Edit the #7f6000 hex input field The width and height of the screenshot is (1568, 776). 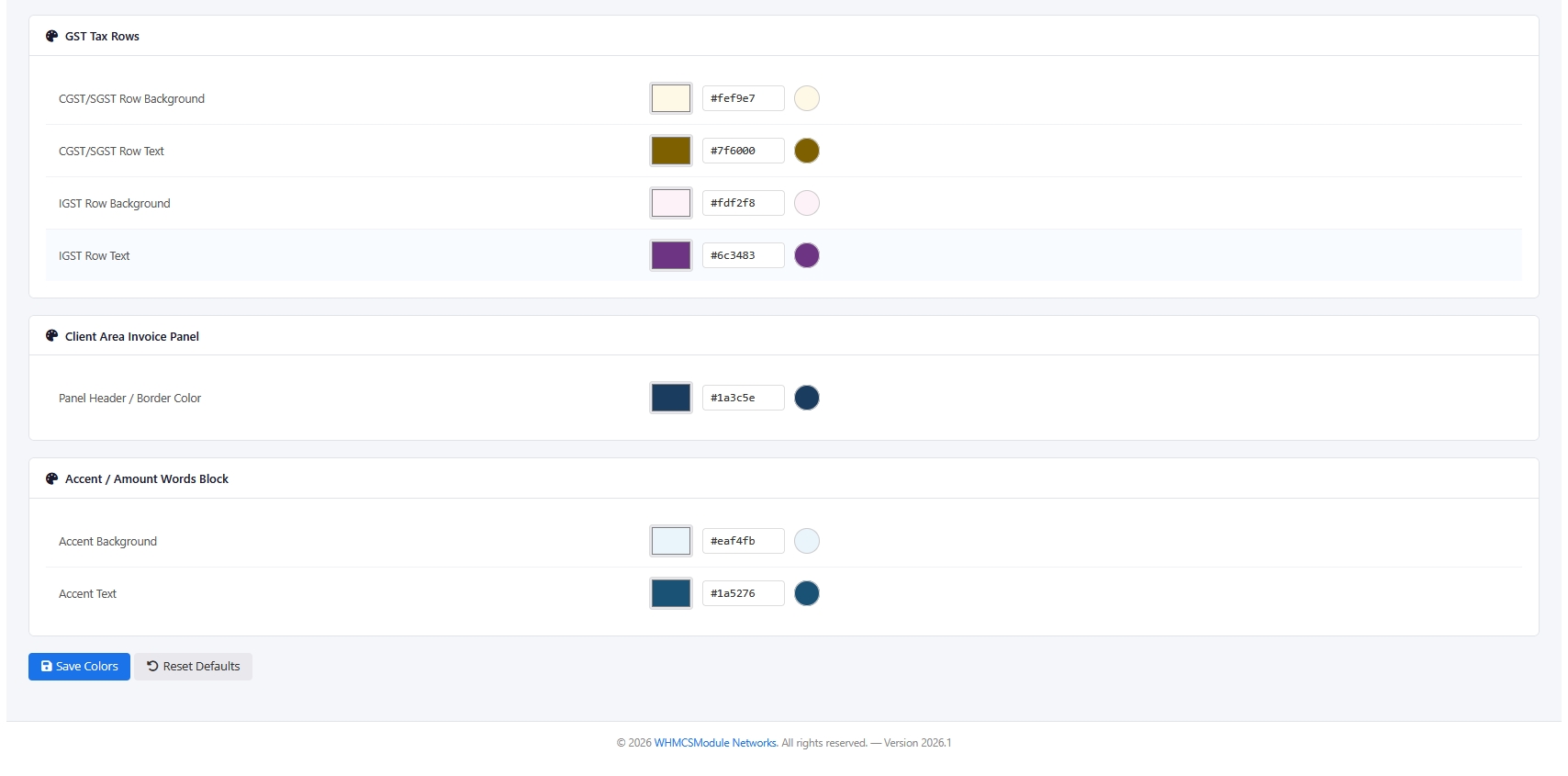pyautogui.click(x=744, y=151)
